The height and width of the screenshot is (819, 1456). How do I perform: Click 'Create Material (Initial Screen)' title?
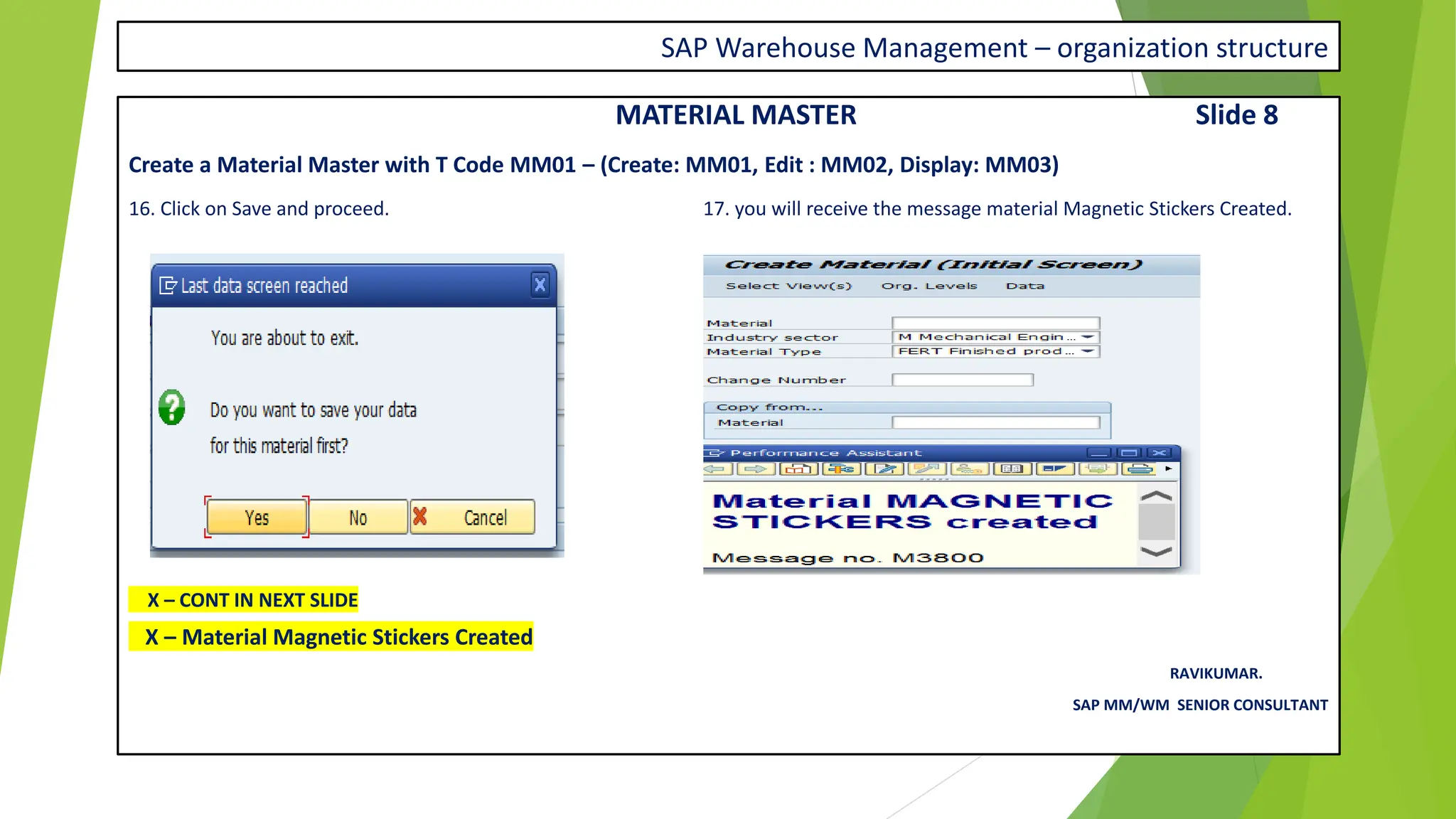pos(933,264)
